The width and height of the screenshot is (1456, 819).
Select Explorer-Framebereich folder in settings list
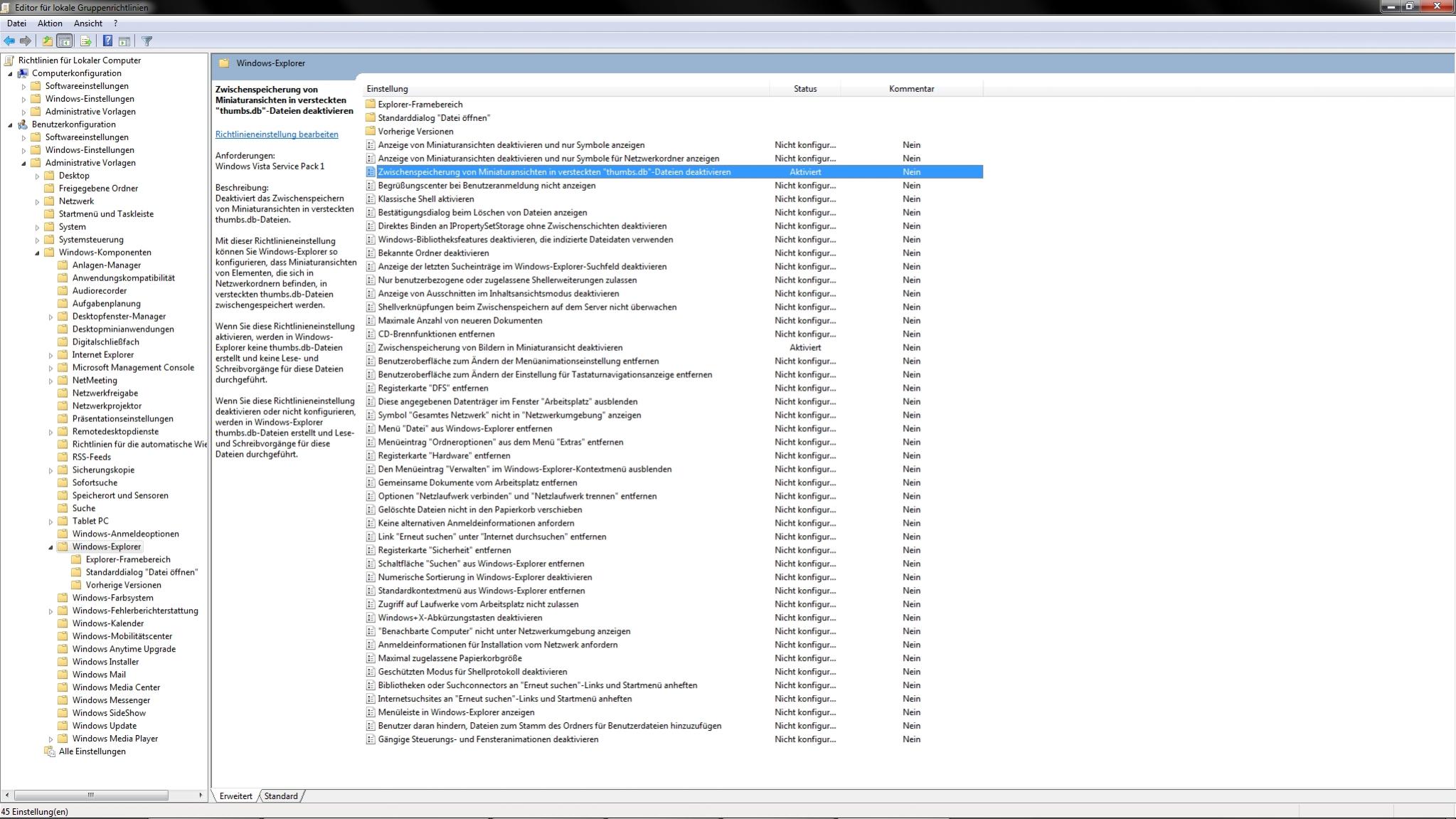click(420, 105)
